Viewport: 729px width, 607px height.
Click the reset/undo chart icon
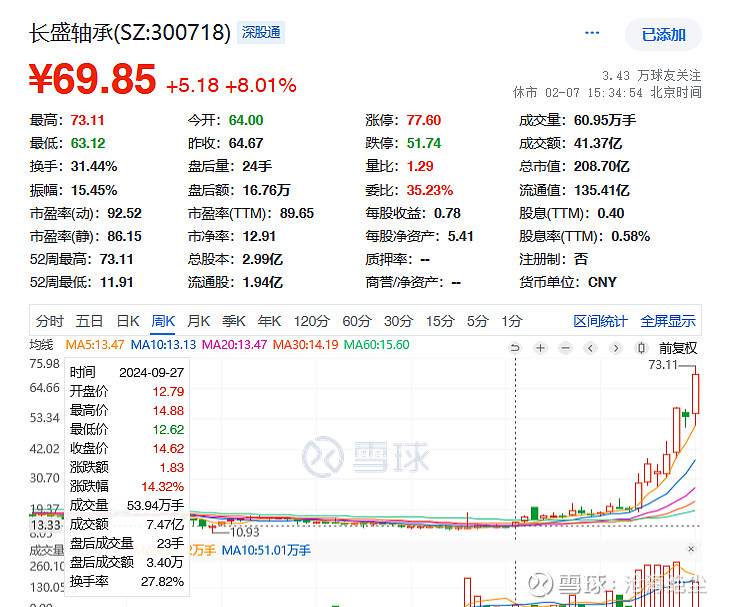515,348
